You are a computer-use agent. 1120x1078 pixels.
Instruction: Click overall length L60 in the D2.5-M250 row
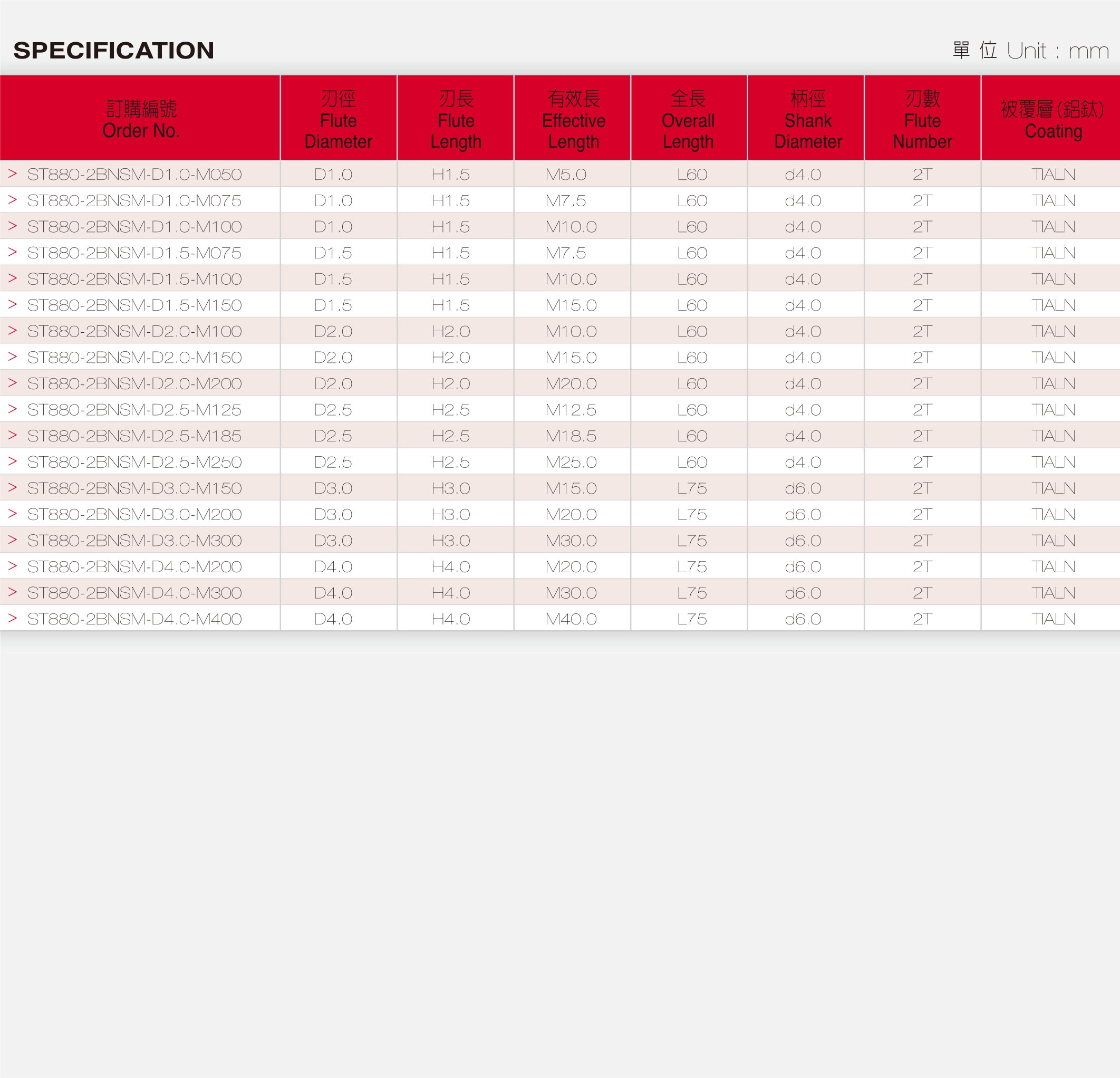coord(692,461)
